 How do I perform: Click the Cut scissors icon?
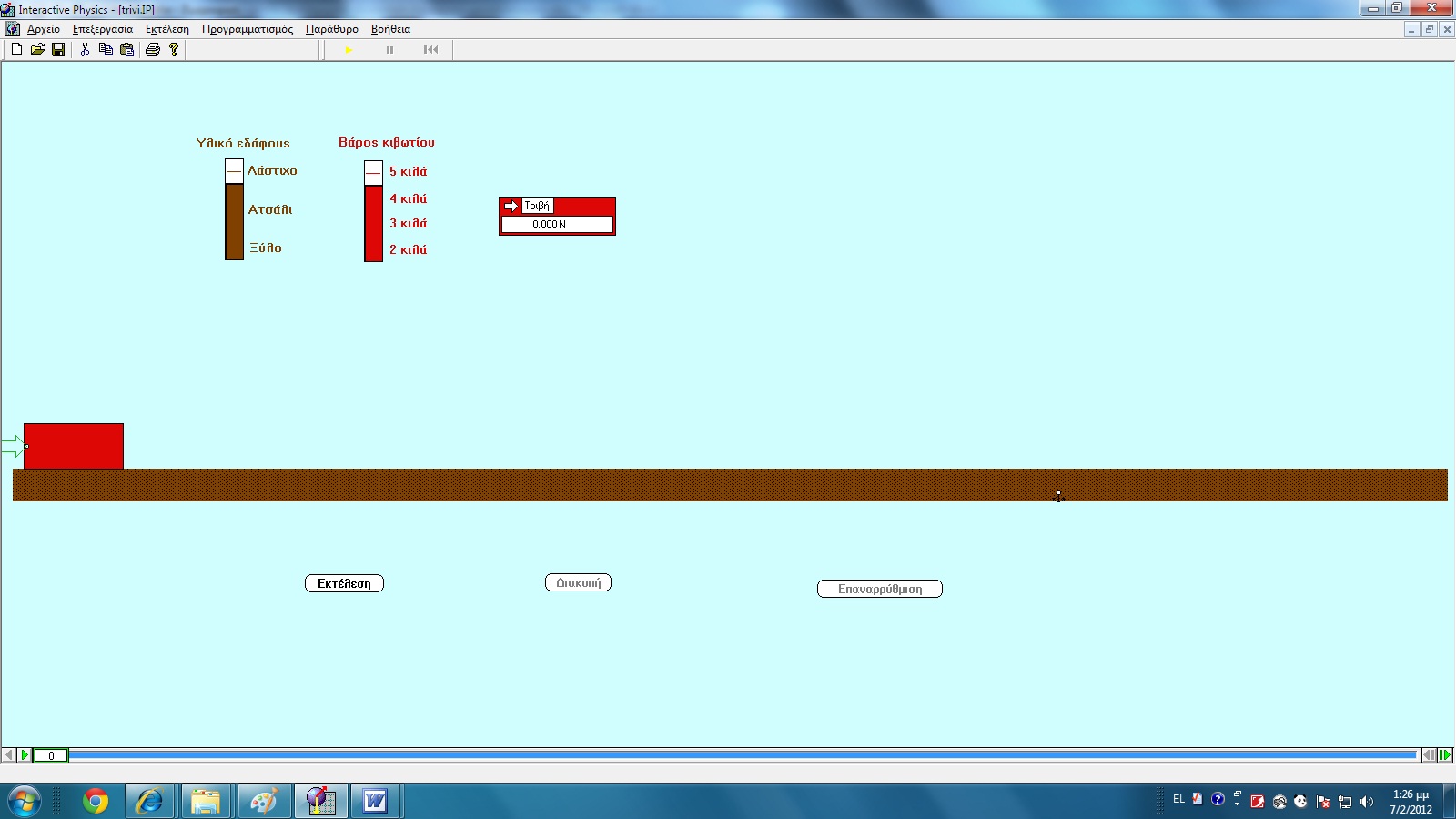[x=85, y=49]
